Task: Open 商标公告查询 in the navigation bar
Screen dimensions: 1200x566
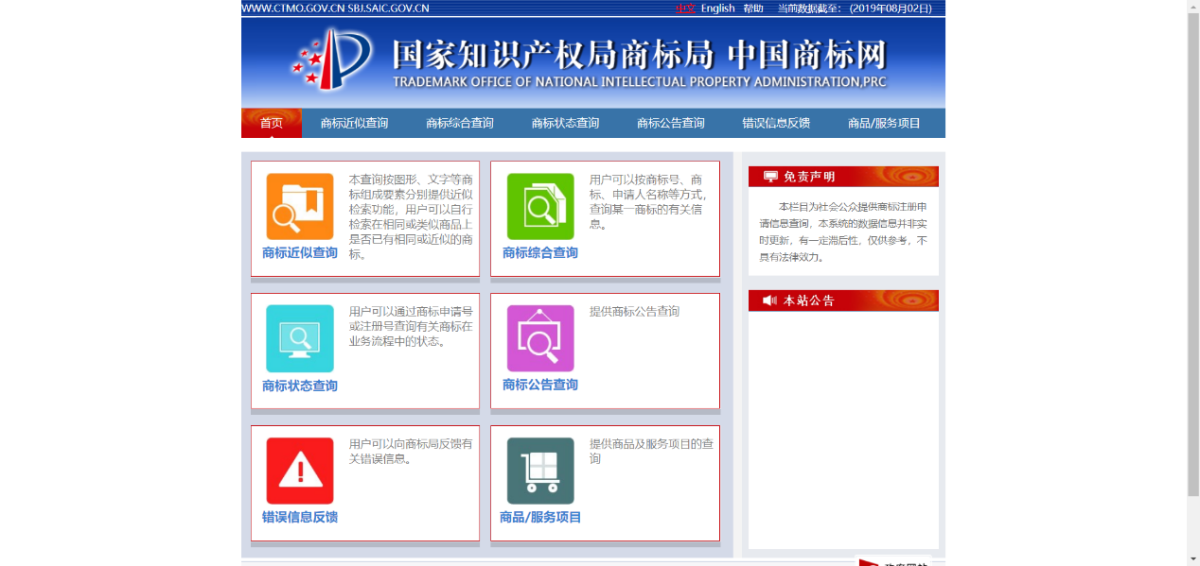Action: click(671, 123)
